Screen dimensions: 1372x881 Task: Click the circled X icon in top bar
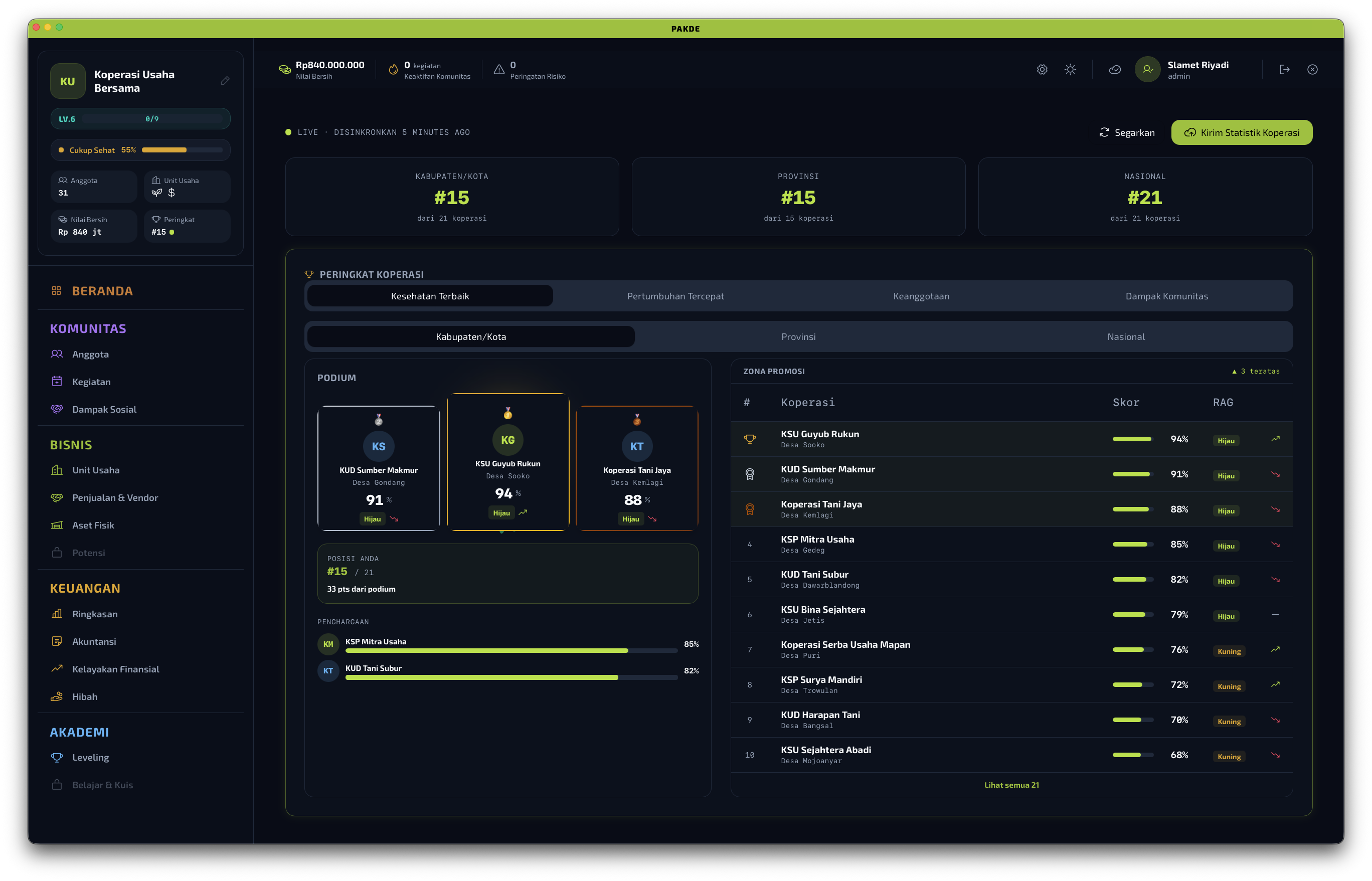pyautogui.click(x=1312, y=69)
